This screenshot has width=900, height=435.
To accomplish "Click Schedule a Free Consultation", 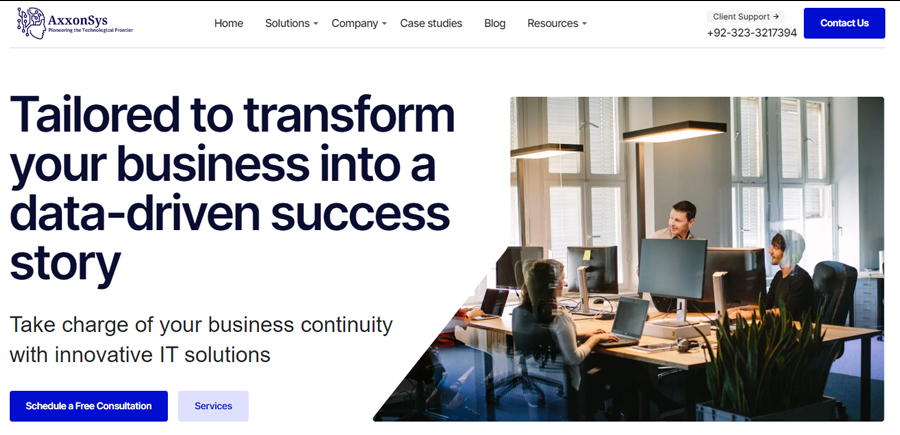I will coord(89,406).
